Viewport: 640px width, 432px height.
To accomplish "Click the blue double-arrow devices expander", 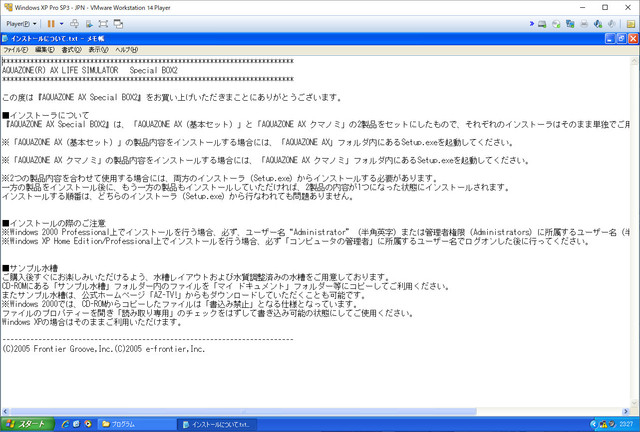I will coord(531,24).
